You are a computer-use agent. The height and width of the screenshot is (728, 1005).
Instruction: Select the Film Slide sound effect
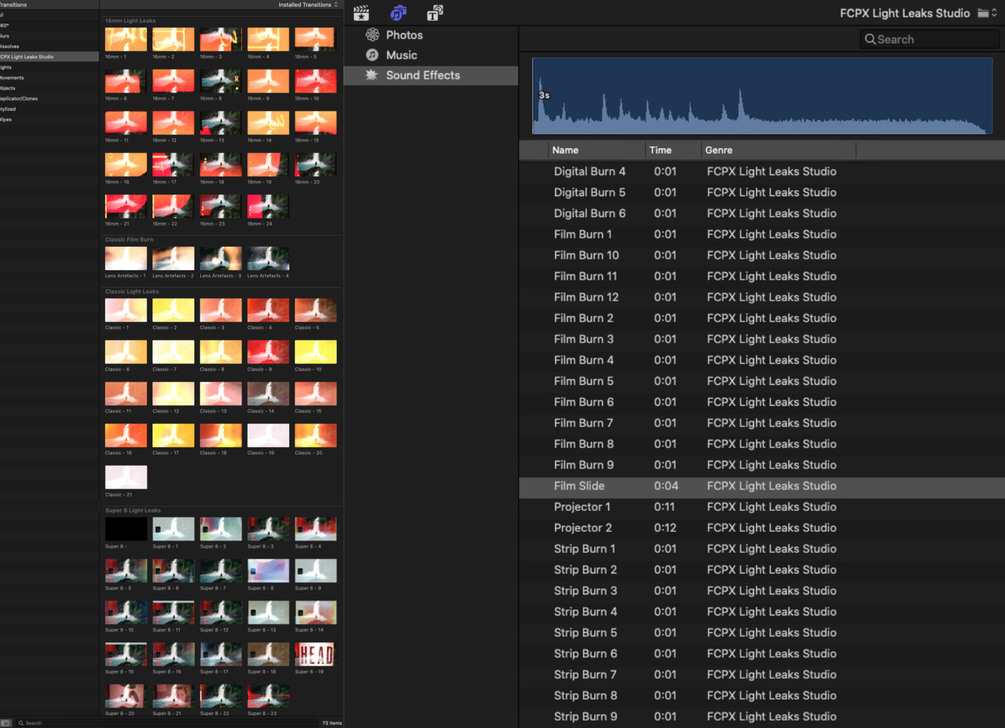(761, 486)
